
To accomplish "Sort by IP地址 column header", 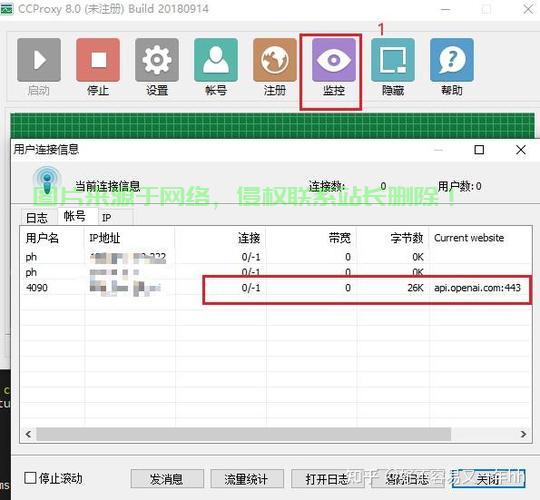I will click(x=130, y=238).
